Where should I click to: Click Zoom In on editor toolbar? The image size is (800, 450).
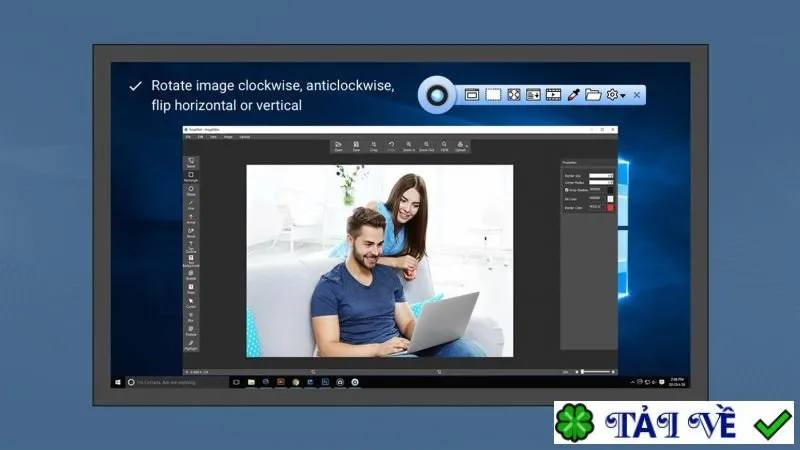pos(409,146)
